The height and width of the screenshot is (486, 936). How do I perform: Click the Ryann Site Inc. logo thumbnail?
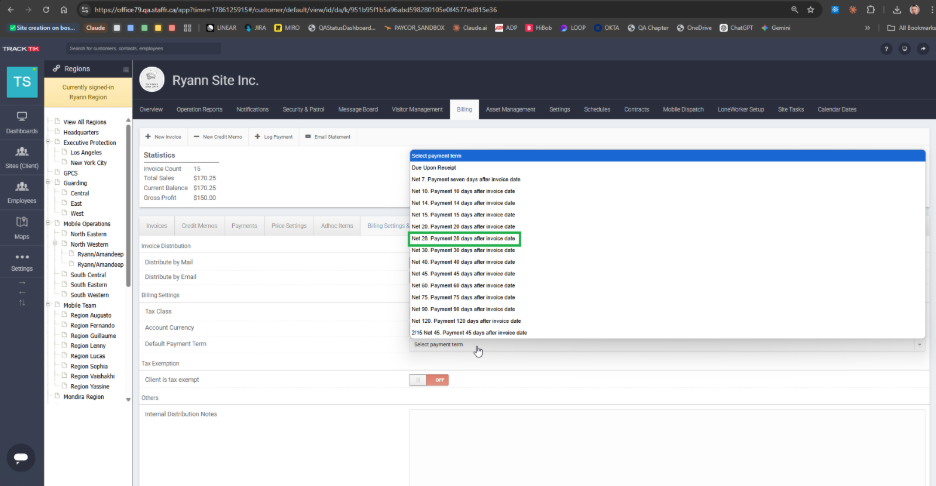[x=152, y=80]
